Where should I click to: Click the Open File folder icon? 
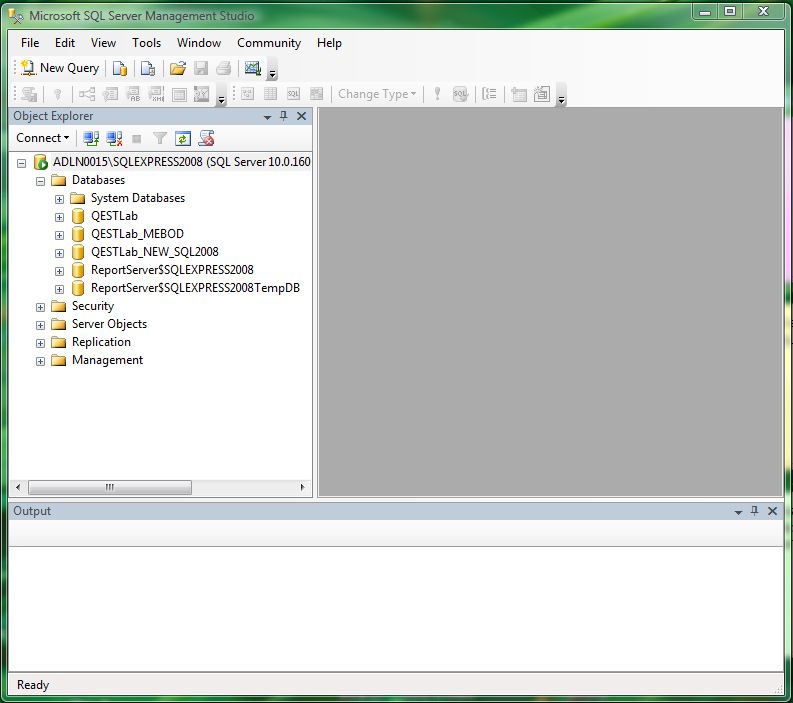tap(177, 68)
